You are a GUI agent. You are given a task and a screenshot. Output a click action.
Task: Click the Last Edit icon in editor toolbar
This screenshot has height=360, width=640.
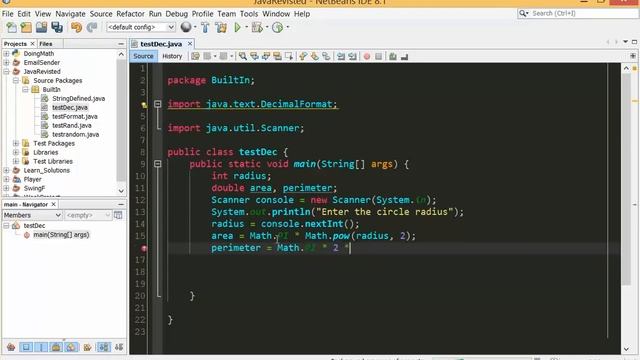pos(196,56)
